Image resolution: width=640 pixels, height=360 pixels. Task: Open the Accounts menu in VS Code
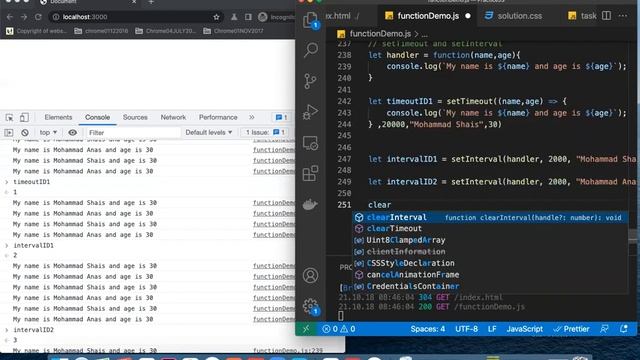(x=310, y=276)
